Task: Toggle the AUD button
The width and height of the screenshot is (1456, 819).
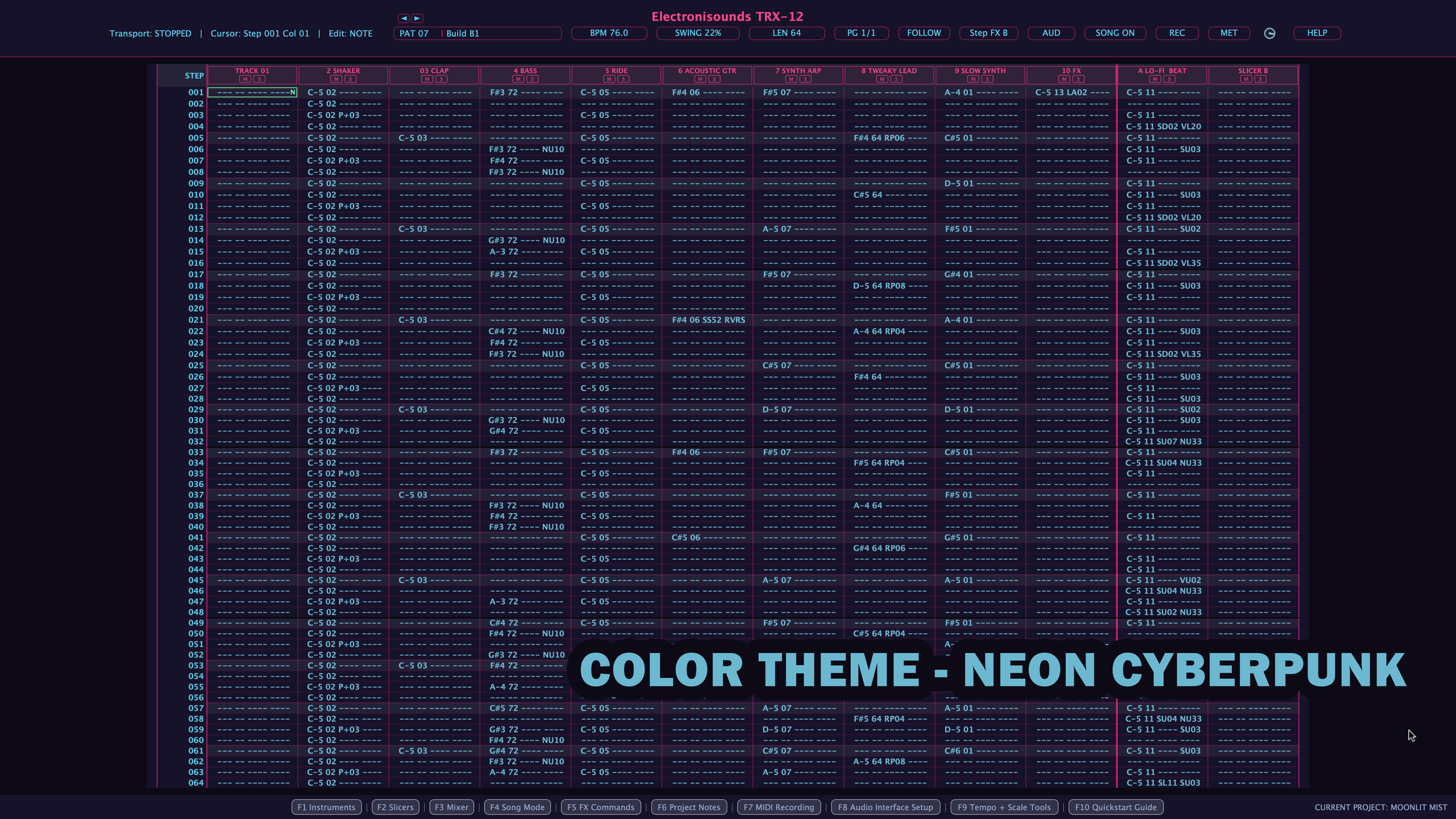Action: [x=1051, y=33]
